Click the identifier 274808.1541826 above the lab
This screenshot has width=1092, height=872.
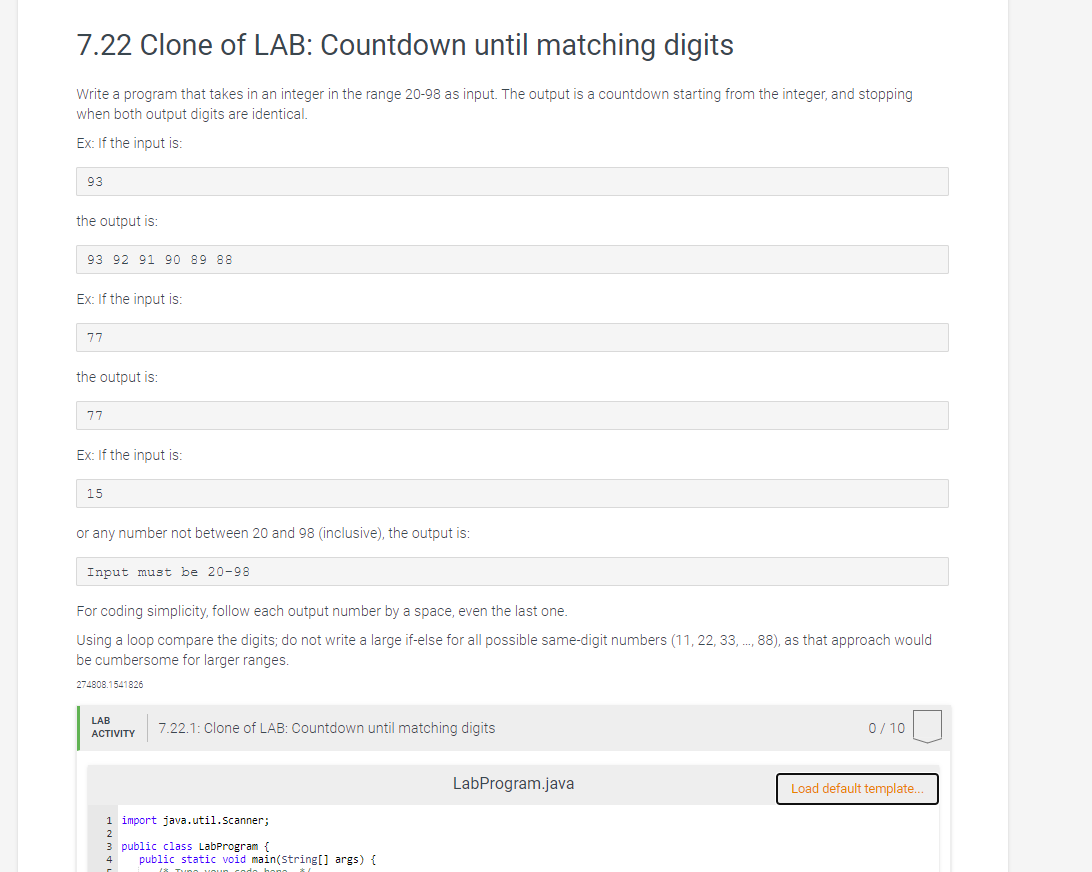click(x=110, y=684)
